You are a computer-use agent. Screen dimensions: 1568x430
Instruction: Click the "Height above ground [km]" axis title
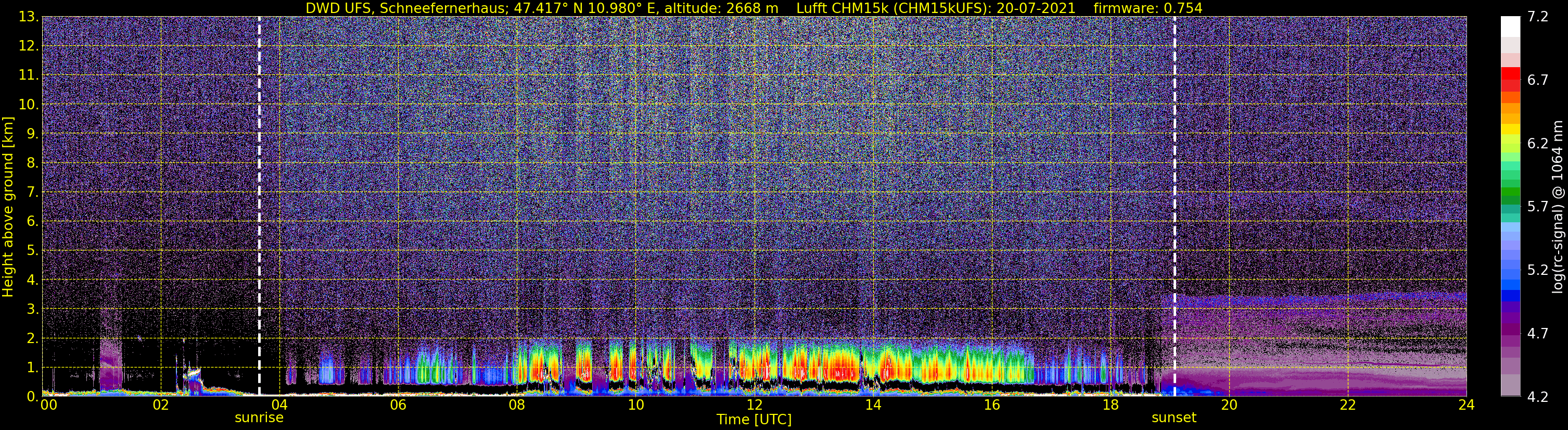point(8,207)
